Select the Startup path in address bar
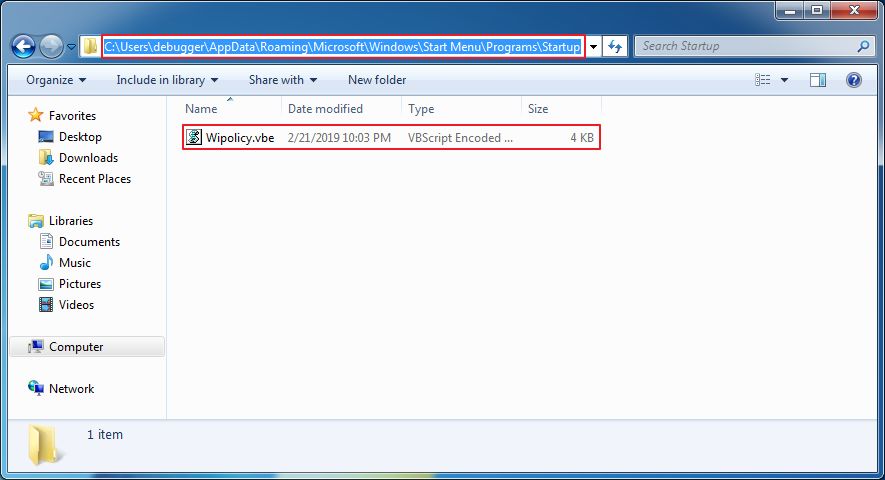 [343, 46]
